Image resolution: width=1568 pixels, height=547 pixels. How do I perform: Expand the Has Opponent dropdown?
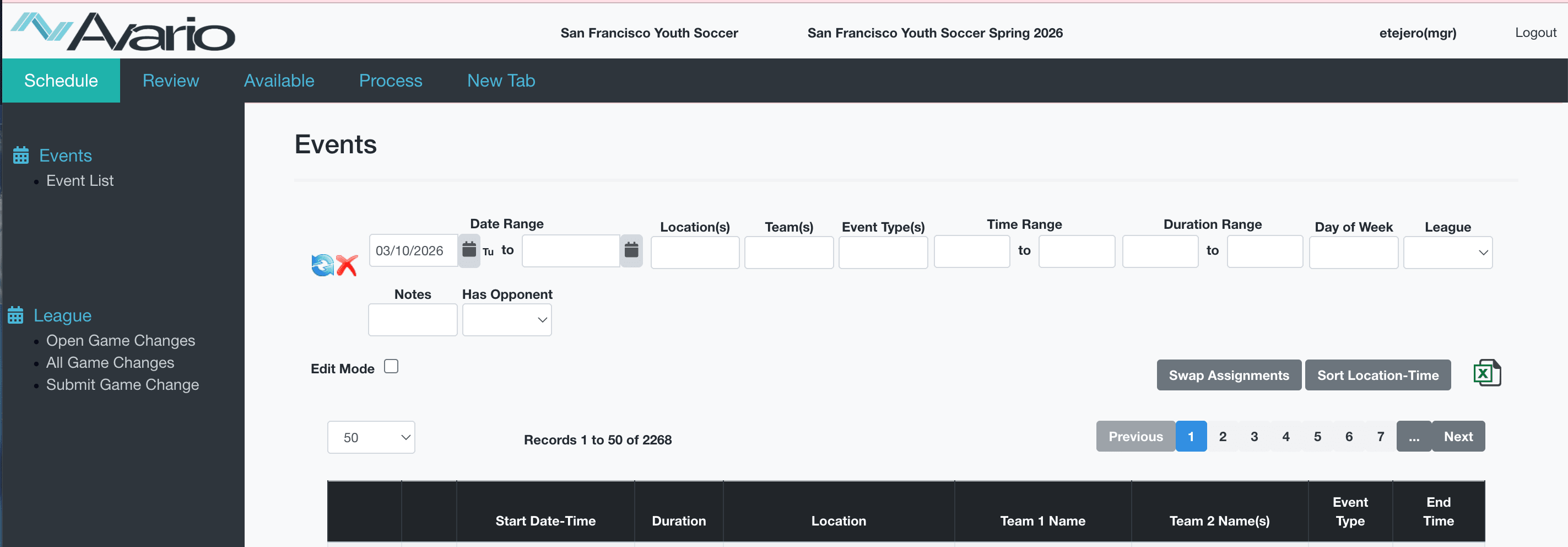[506, 320]
